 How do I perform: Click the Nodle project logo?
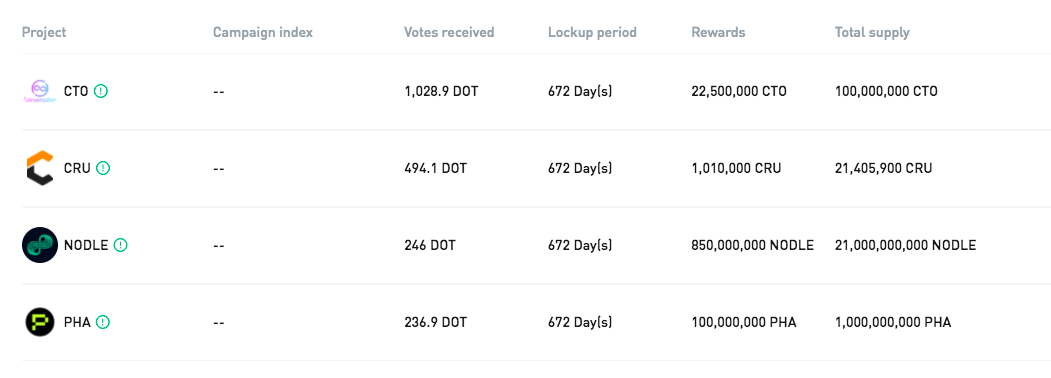40,245
